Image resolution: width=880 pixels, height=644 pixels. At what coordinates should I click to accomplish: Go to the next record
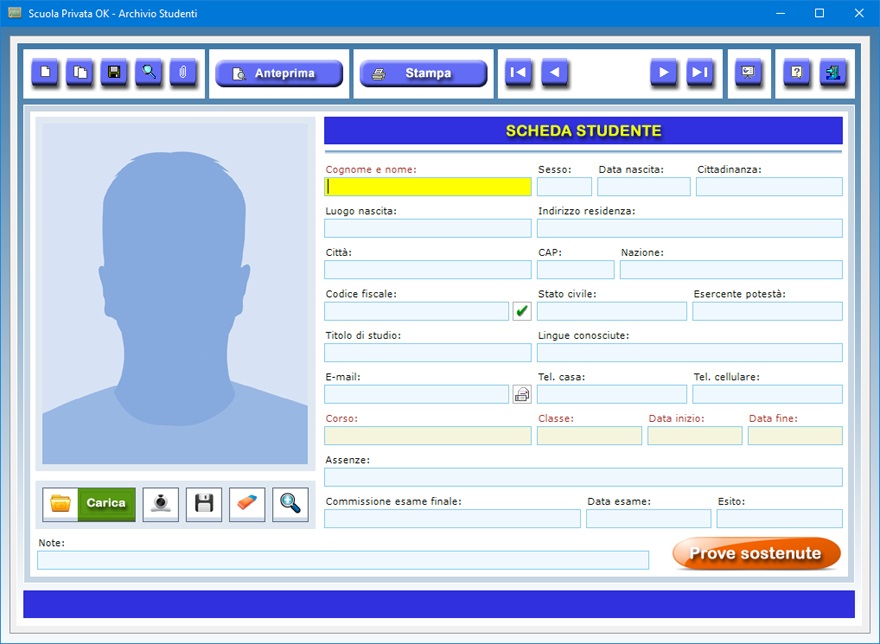coord(663,72)
